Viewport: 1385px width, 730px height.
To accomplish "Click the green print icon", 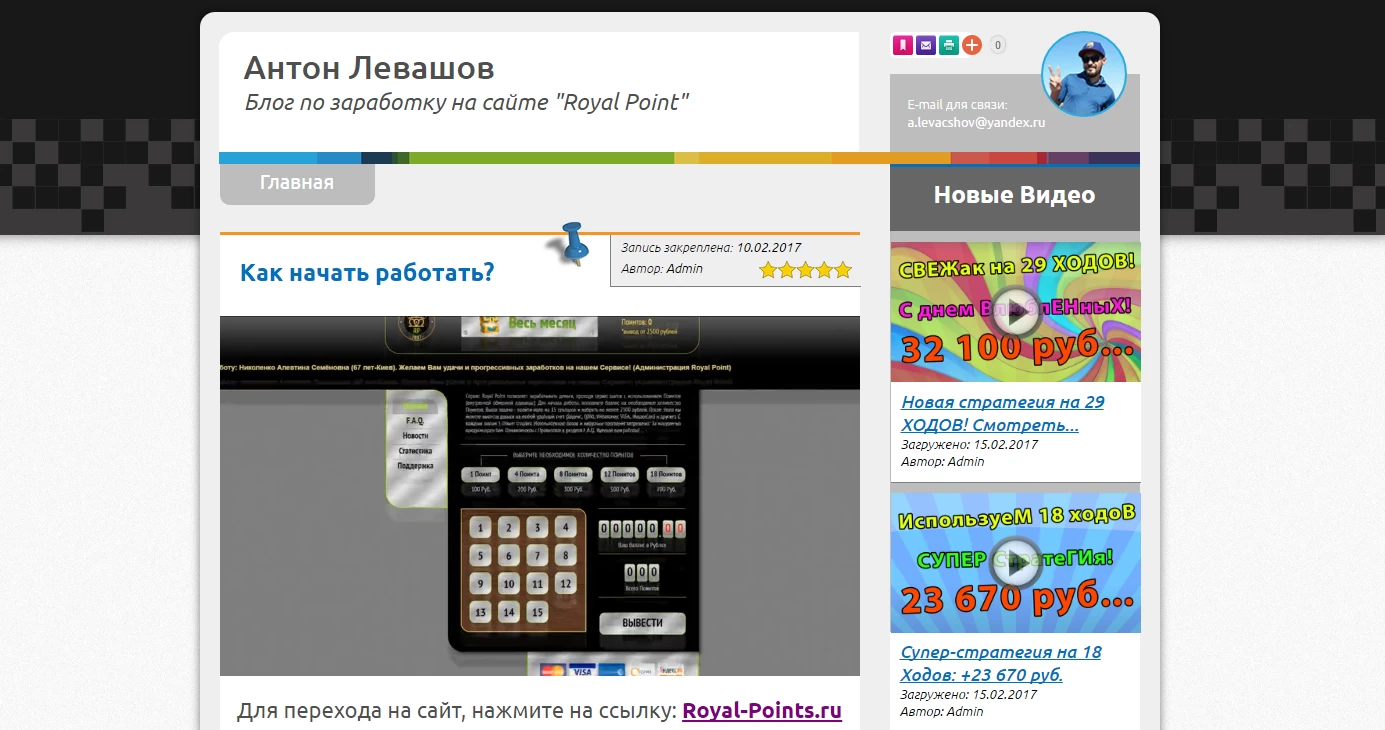I will [x=948, y=45].
